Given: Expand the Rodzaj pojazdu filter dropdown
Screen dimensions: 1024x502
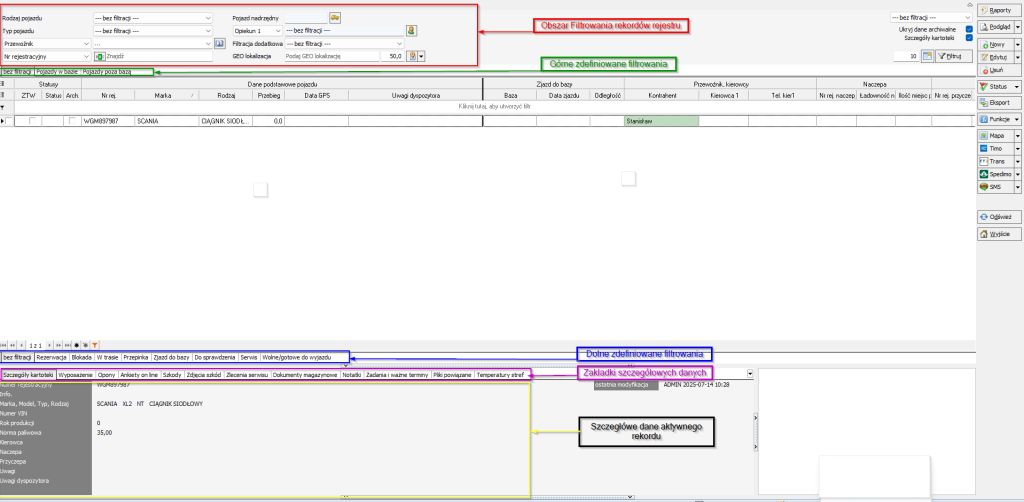Looking at the screenshot, I should [207, 18].
